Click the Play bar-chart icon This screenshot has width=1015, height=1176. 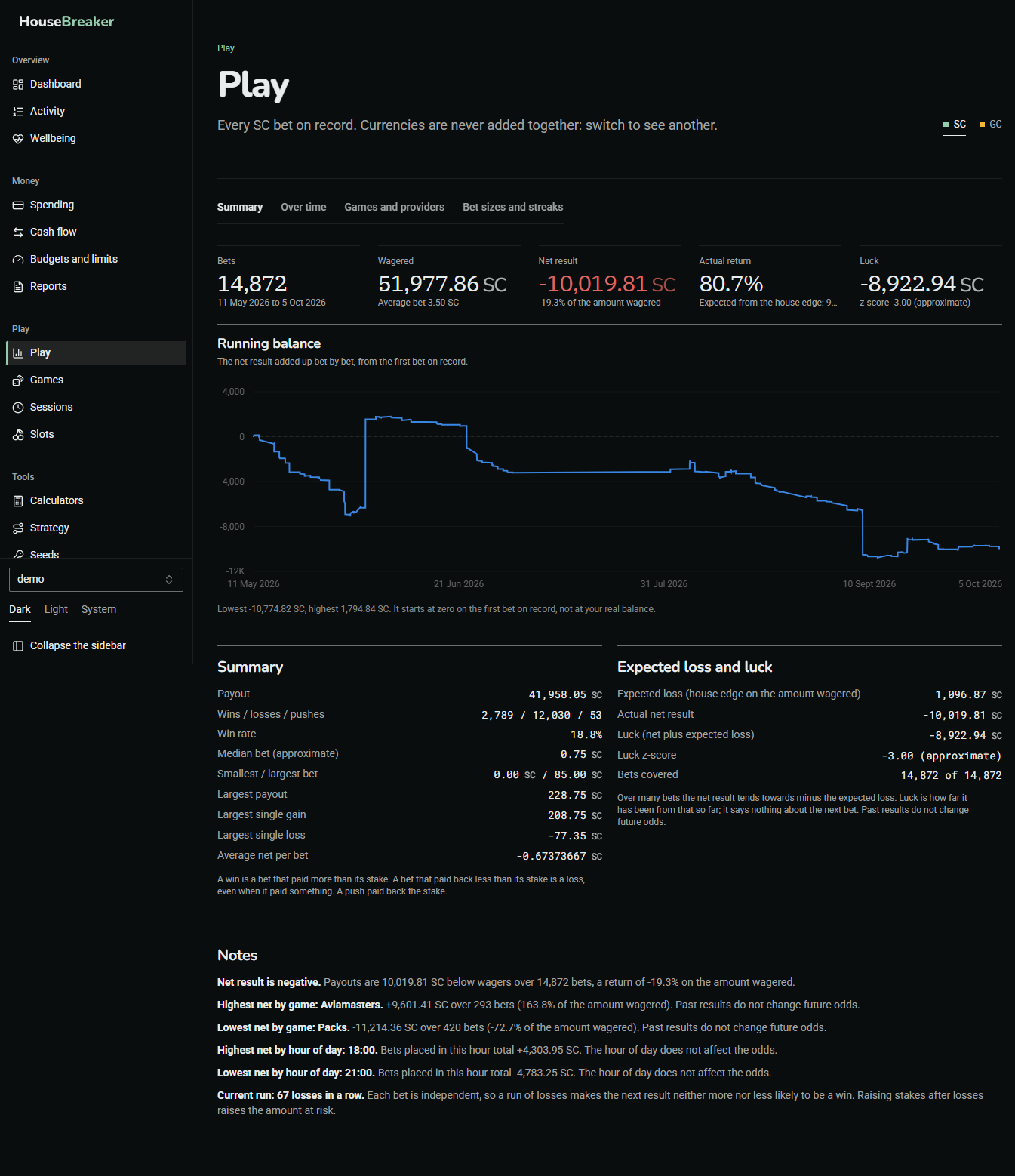18,353
